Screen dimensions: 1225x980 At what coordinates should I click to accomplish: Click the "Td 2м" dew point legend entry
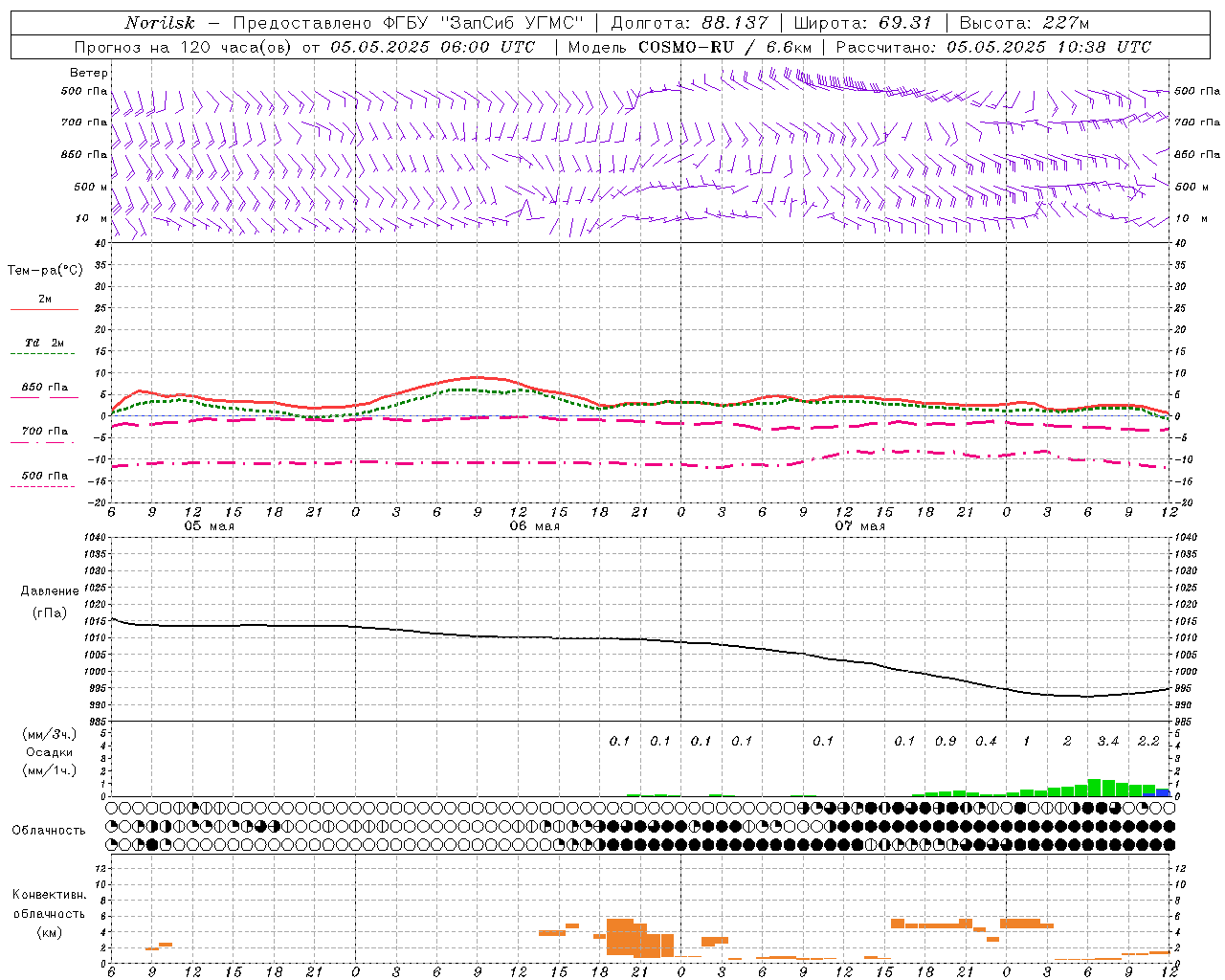[44, 343]
